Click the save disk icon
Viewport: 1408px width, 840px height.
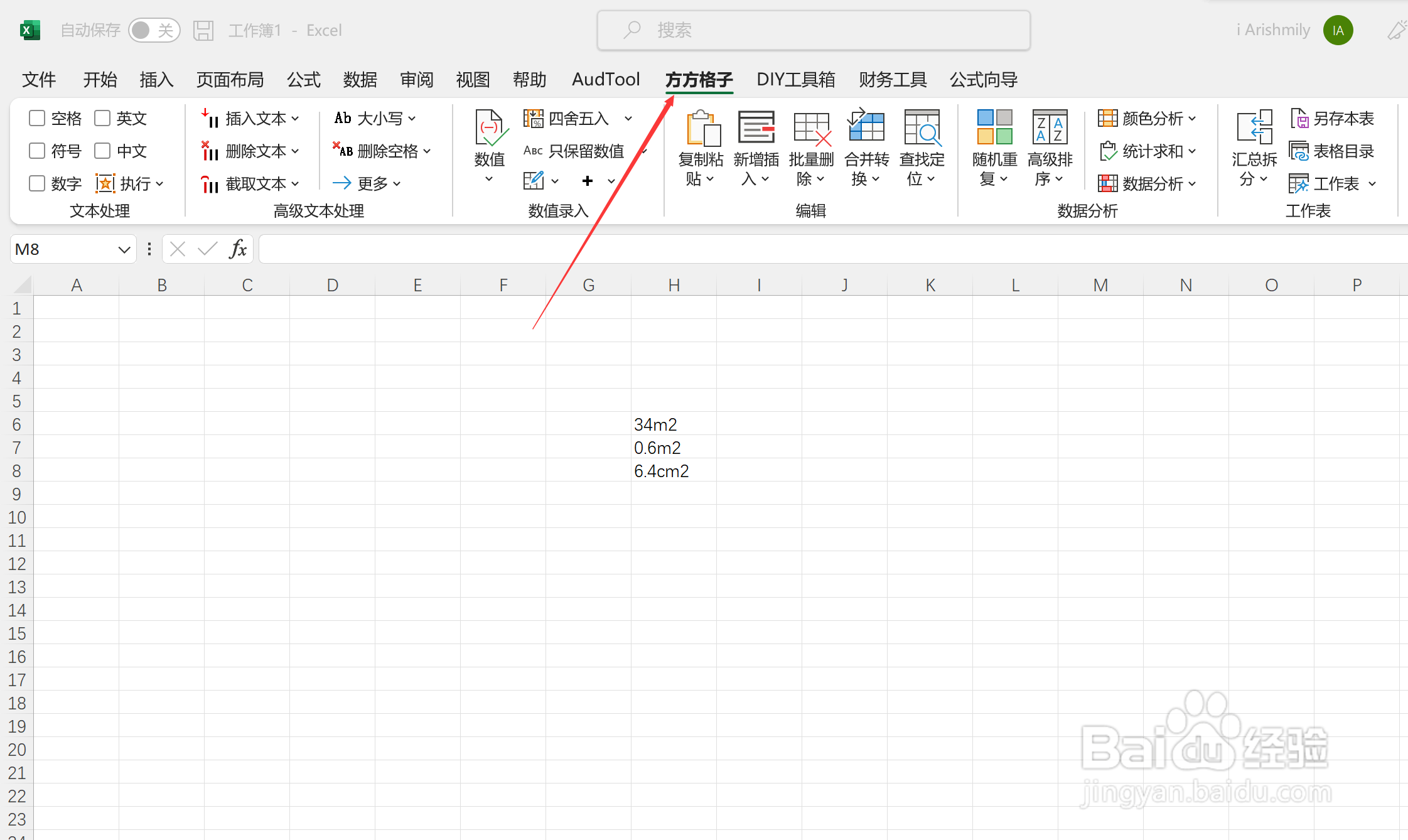click(203, 30)
